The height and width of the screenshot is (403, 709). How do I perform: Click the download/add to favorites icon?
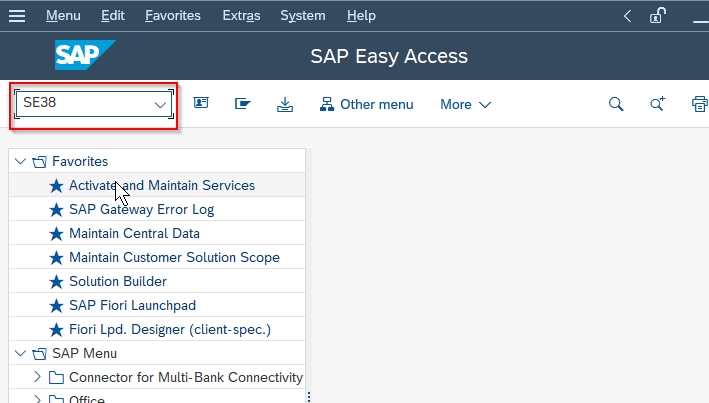tap(285, 104)
